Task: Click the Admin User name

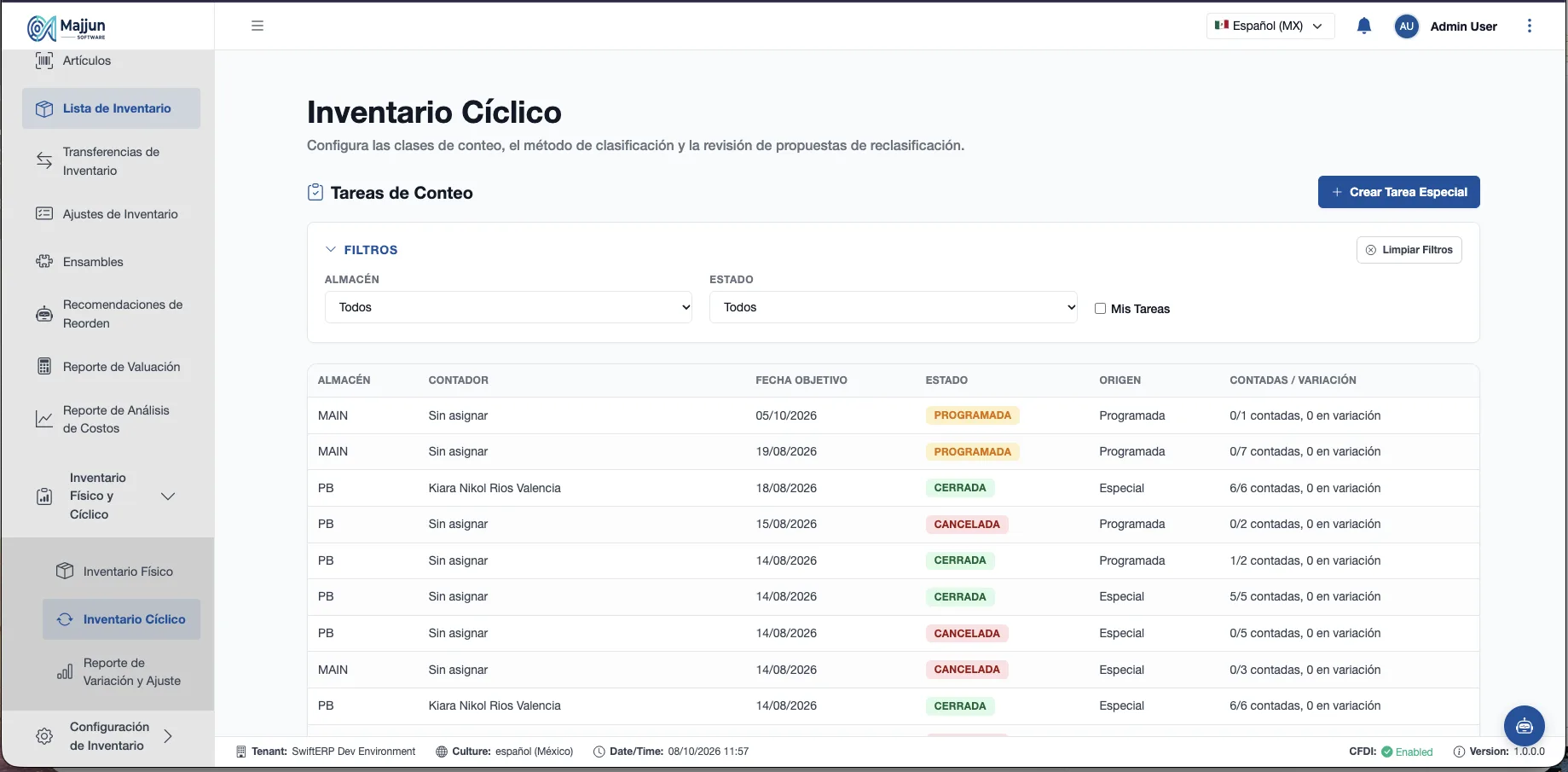Action: (1463, 26)
